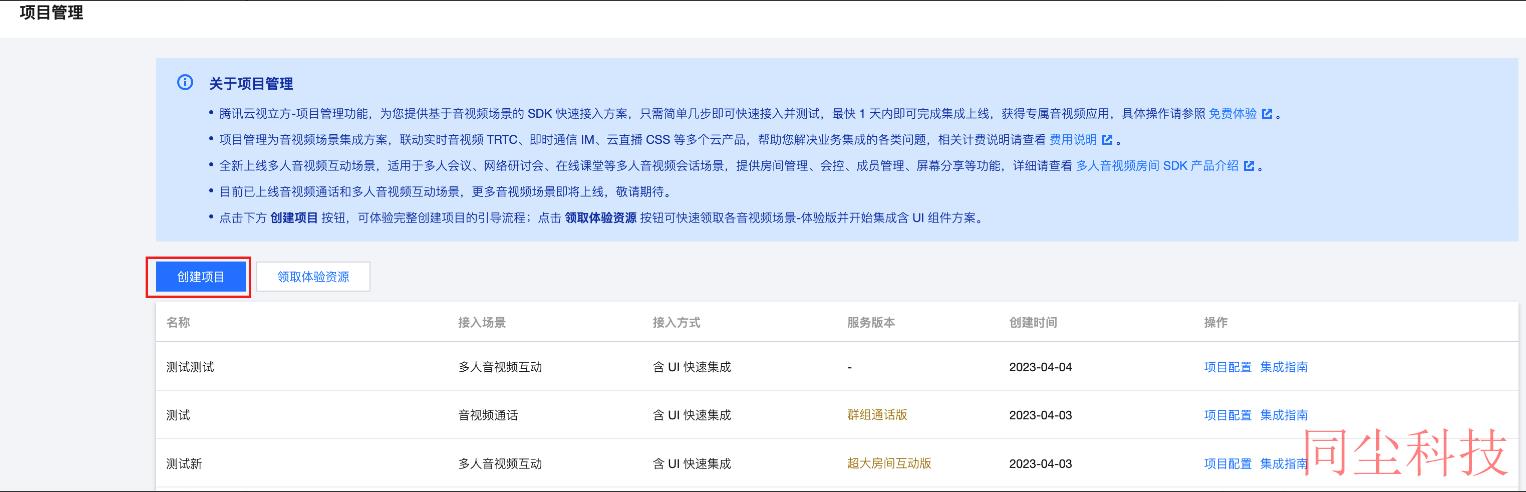The width and height of the screenshot is (1526, 492).
Task: Click 音视频通话 scenario cell
Action: 488,415
